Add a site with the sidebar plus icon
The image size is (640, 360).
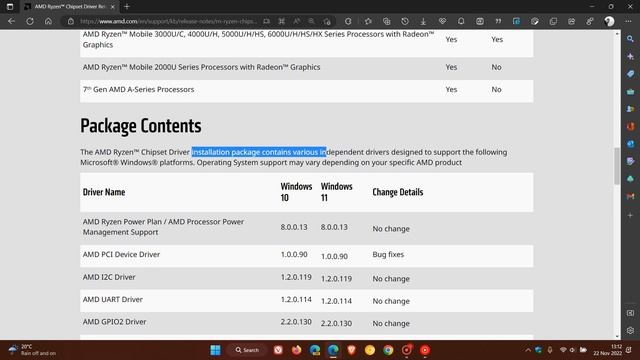click(630, 215)
